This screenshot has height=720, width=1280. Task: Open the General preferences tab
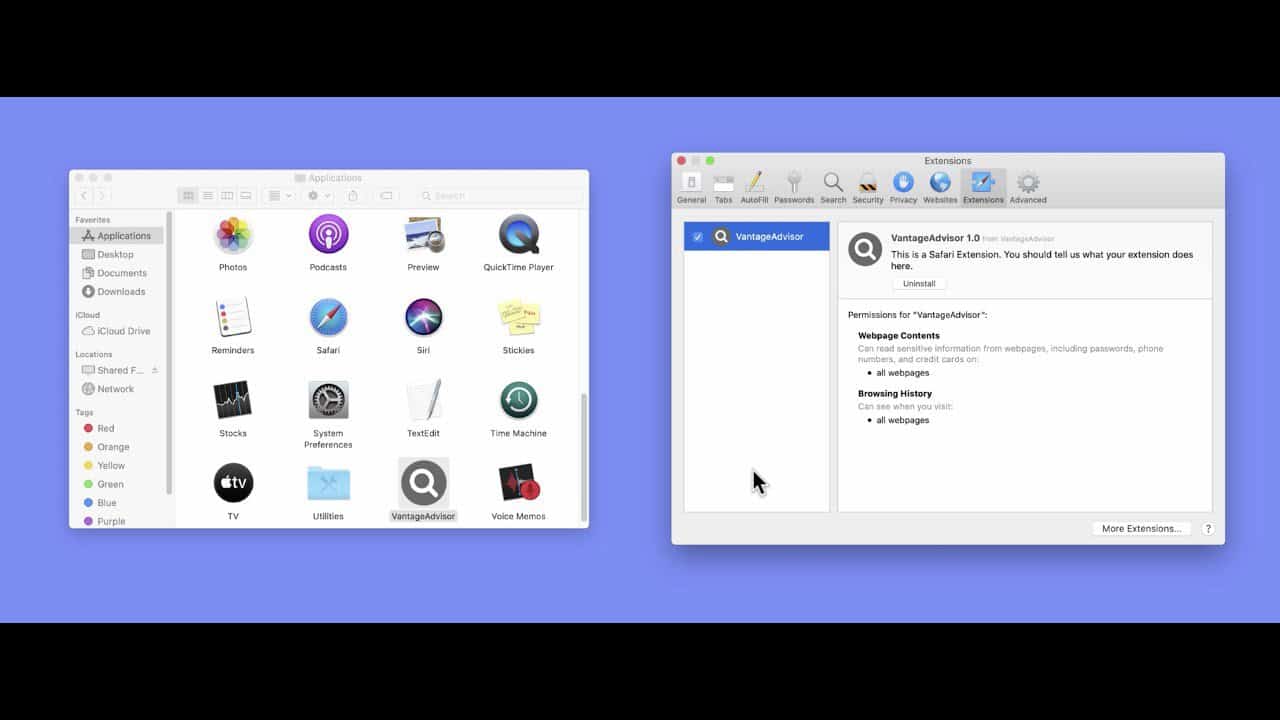691,187
